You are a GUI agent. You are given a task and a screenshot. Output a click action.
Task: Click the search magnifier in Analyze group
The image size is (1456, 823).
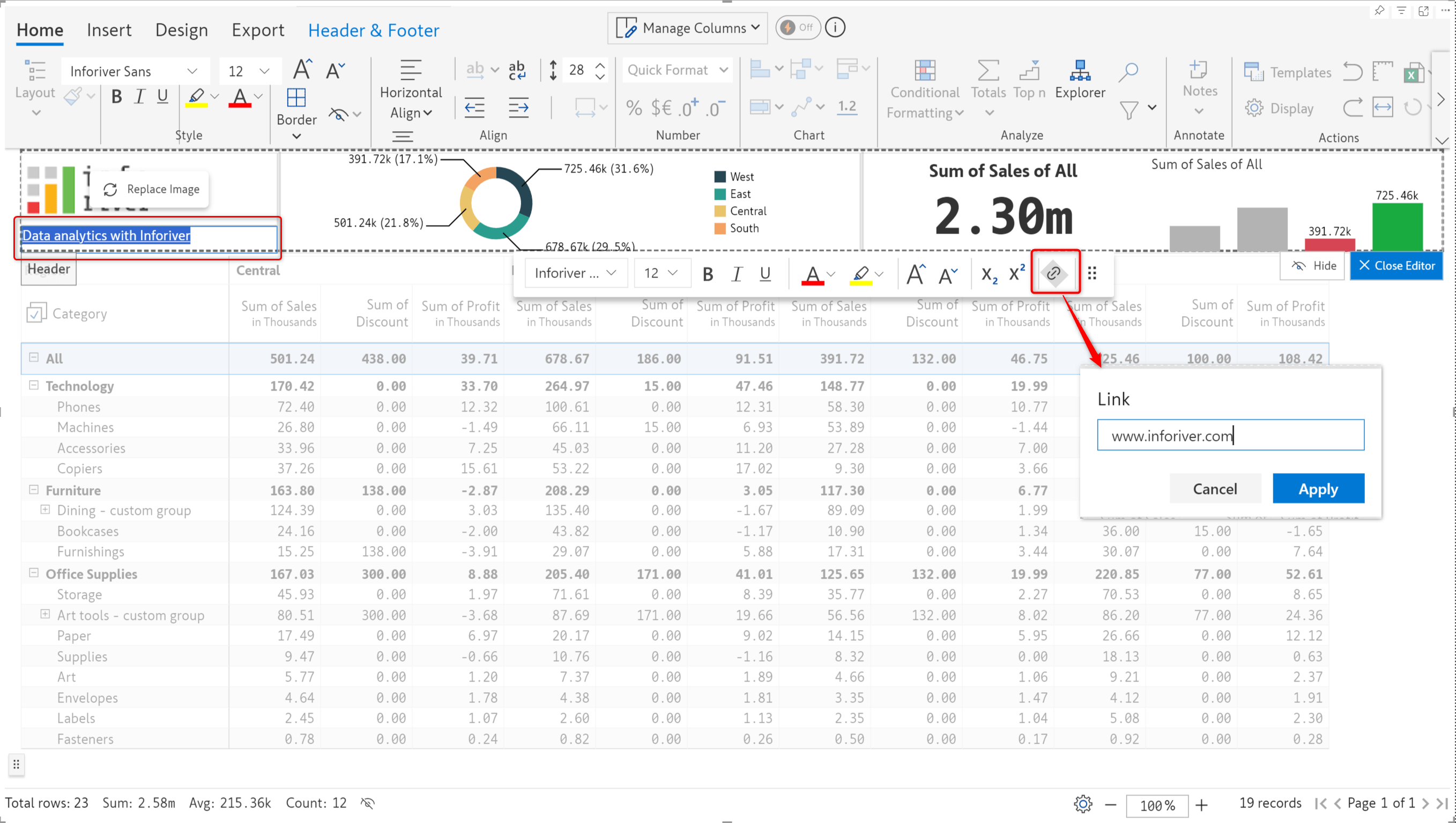(x=1128, y=72)
